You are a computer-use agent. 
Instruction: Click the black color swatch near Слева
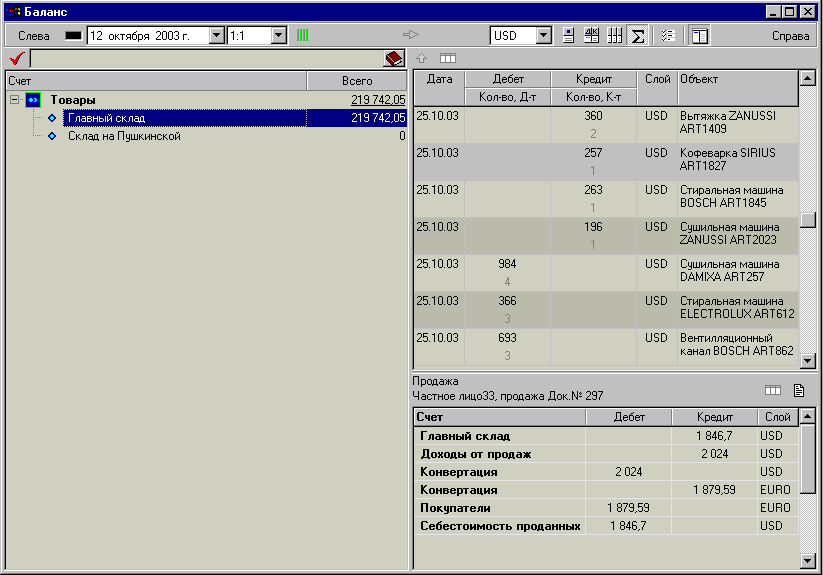coord(73,36)
